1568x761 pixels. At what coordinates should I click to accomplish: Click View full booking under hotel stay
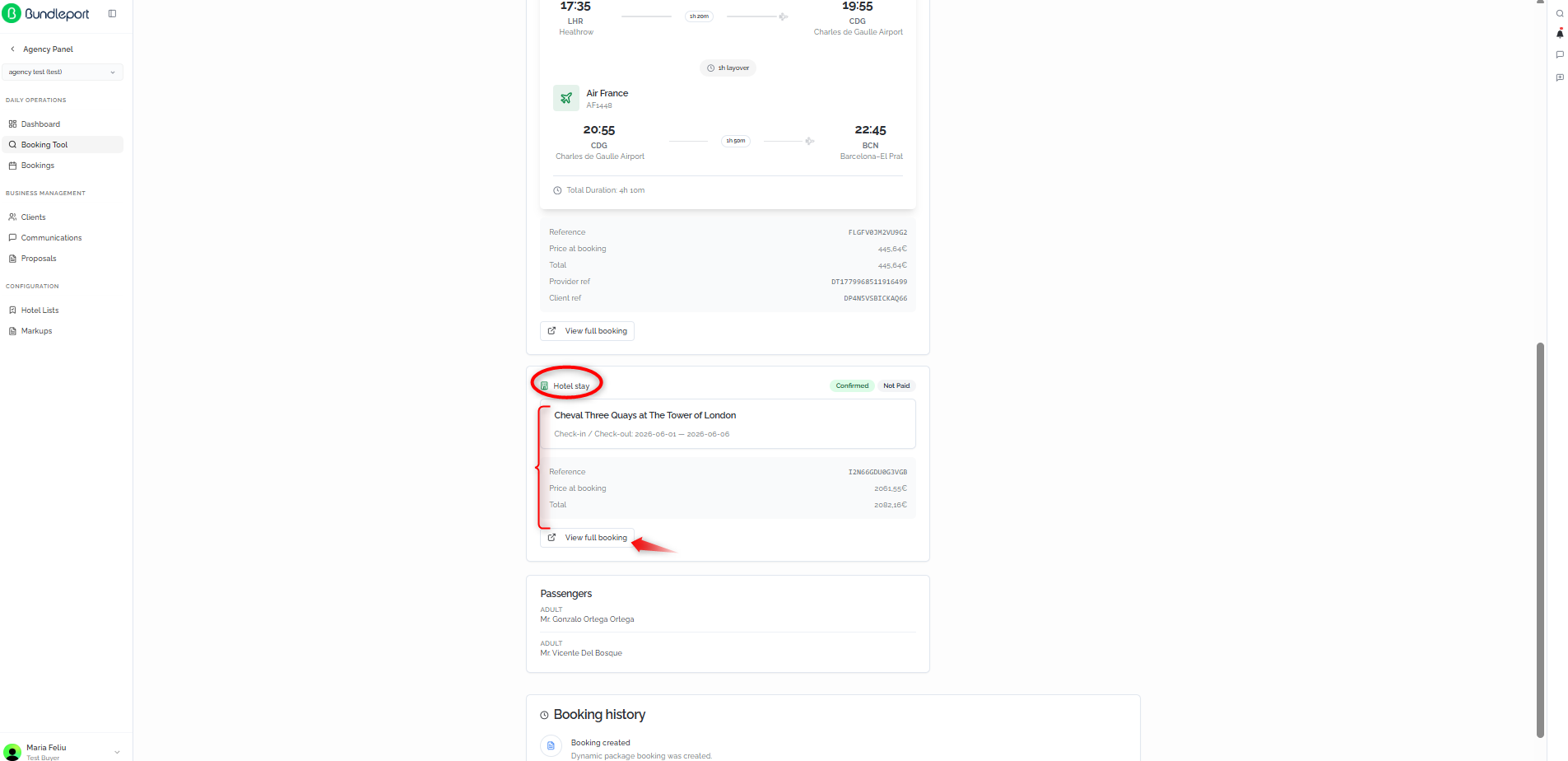tap(587, 538)
